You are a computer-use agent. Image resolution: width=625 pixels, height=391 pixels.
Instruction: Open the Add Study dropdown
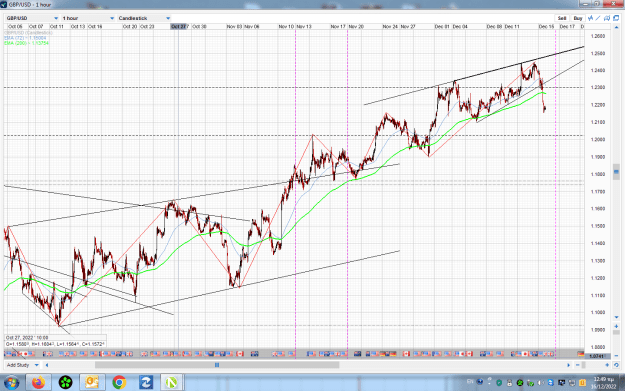click(22, 365)
